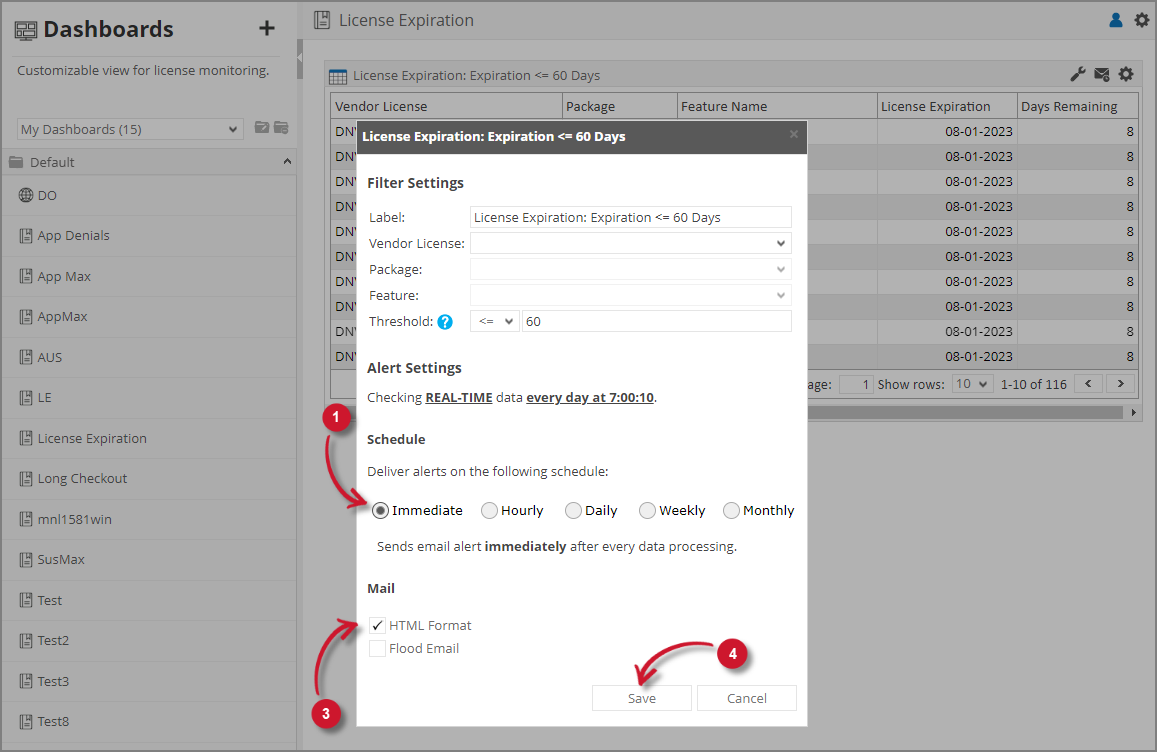Screen dimensions: 1157x752
Task: Open the LE dashboard
Action: point(149,398)
